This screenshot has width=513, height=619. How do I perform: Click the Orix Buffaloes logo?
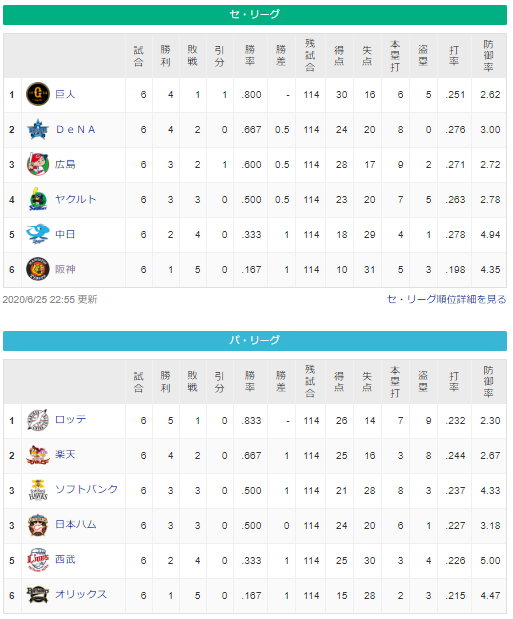coord(38,595)
